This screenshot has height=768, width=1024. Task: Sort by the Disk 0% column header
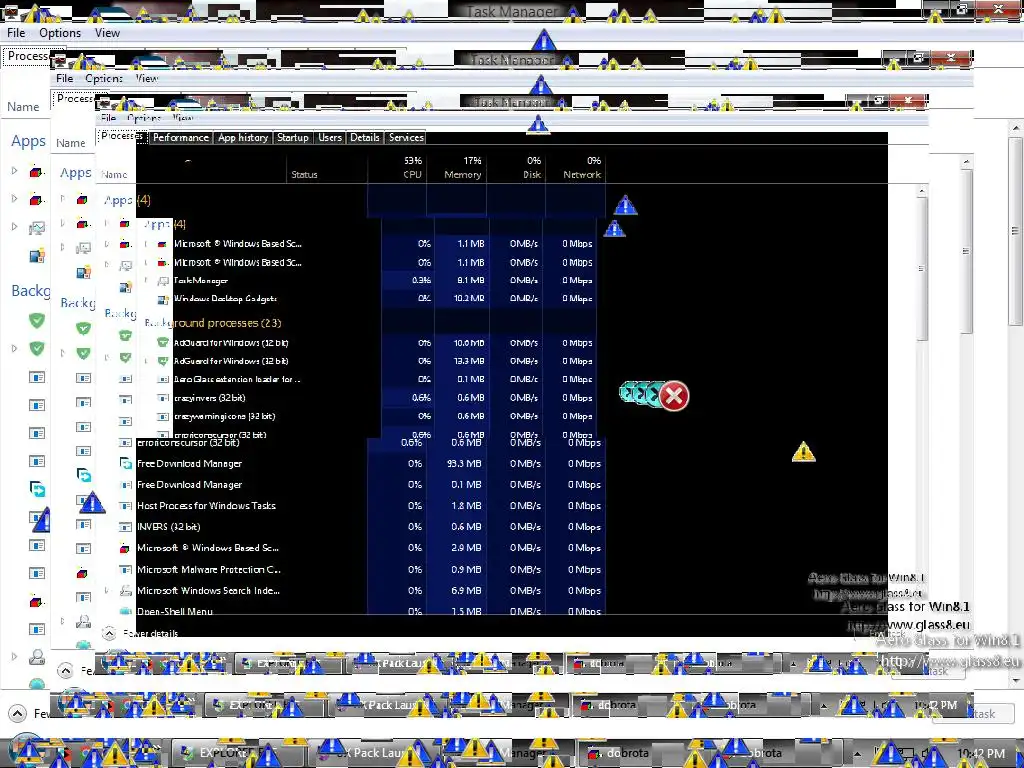516,168
